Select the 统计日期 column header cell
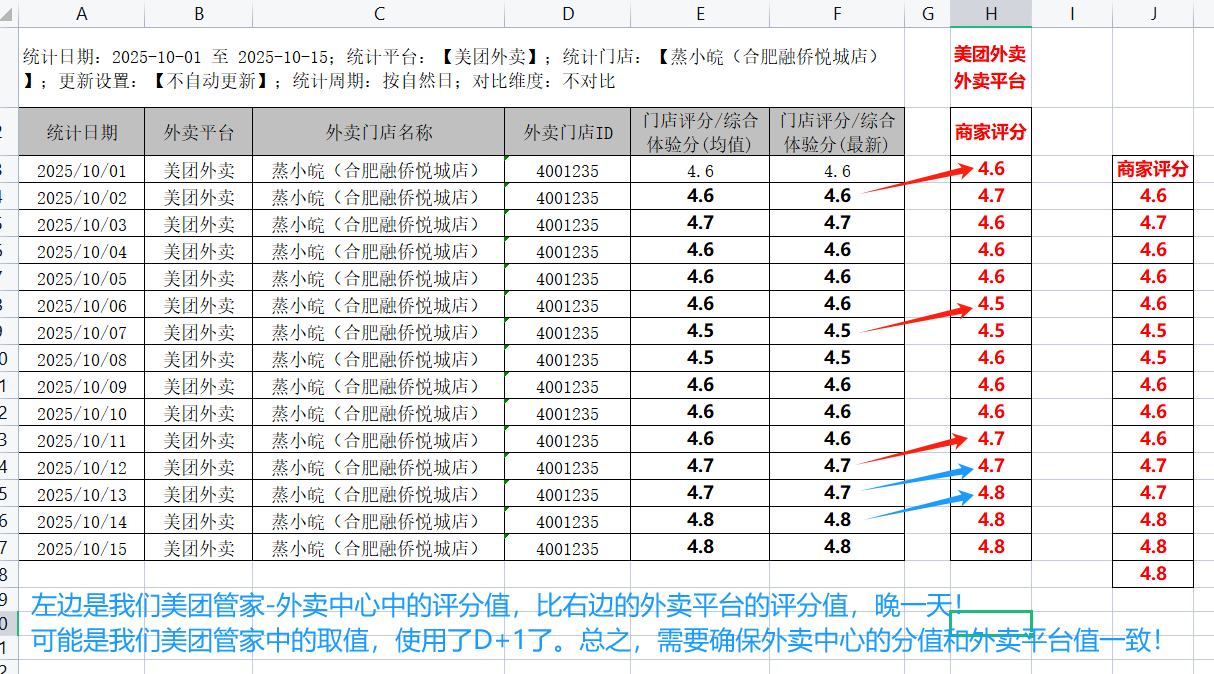Image resolution: width=1214 pixels, height=674 pixels. pyautogui.click(x=81, y=131)
